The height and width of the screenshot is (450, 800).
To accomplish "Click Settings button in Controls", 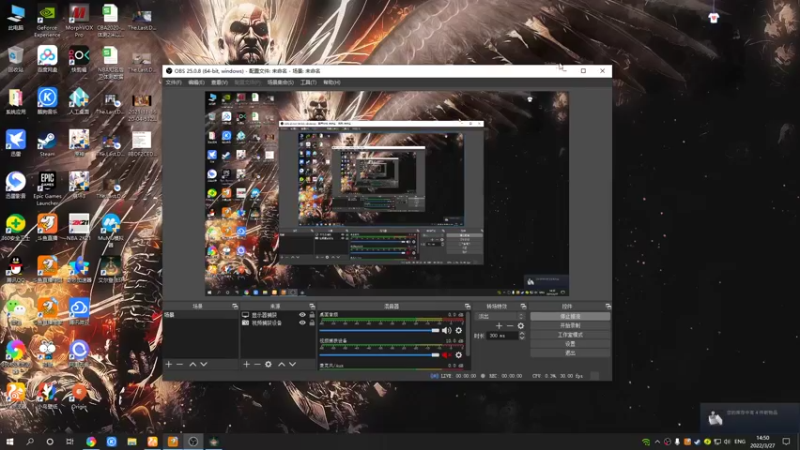I will (x=570, y=344).
